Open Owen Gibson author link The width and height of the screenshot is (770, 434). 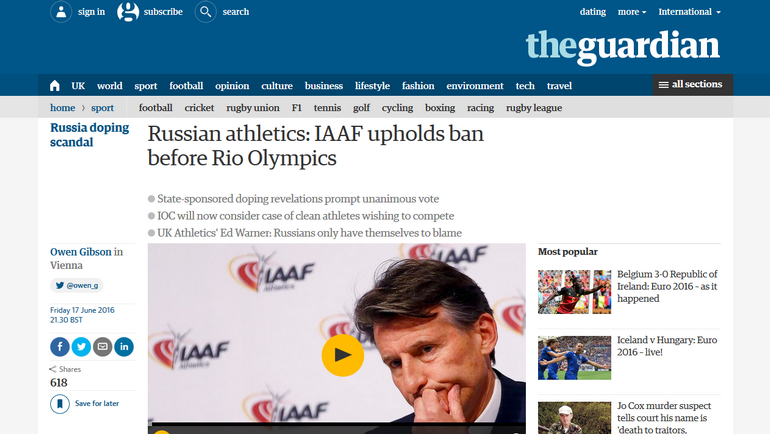tap(81, 252)
